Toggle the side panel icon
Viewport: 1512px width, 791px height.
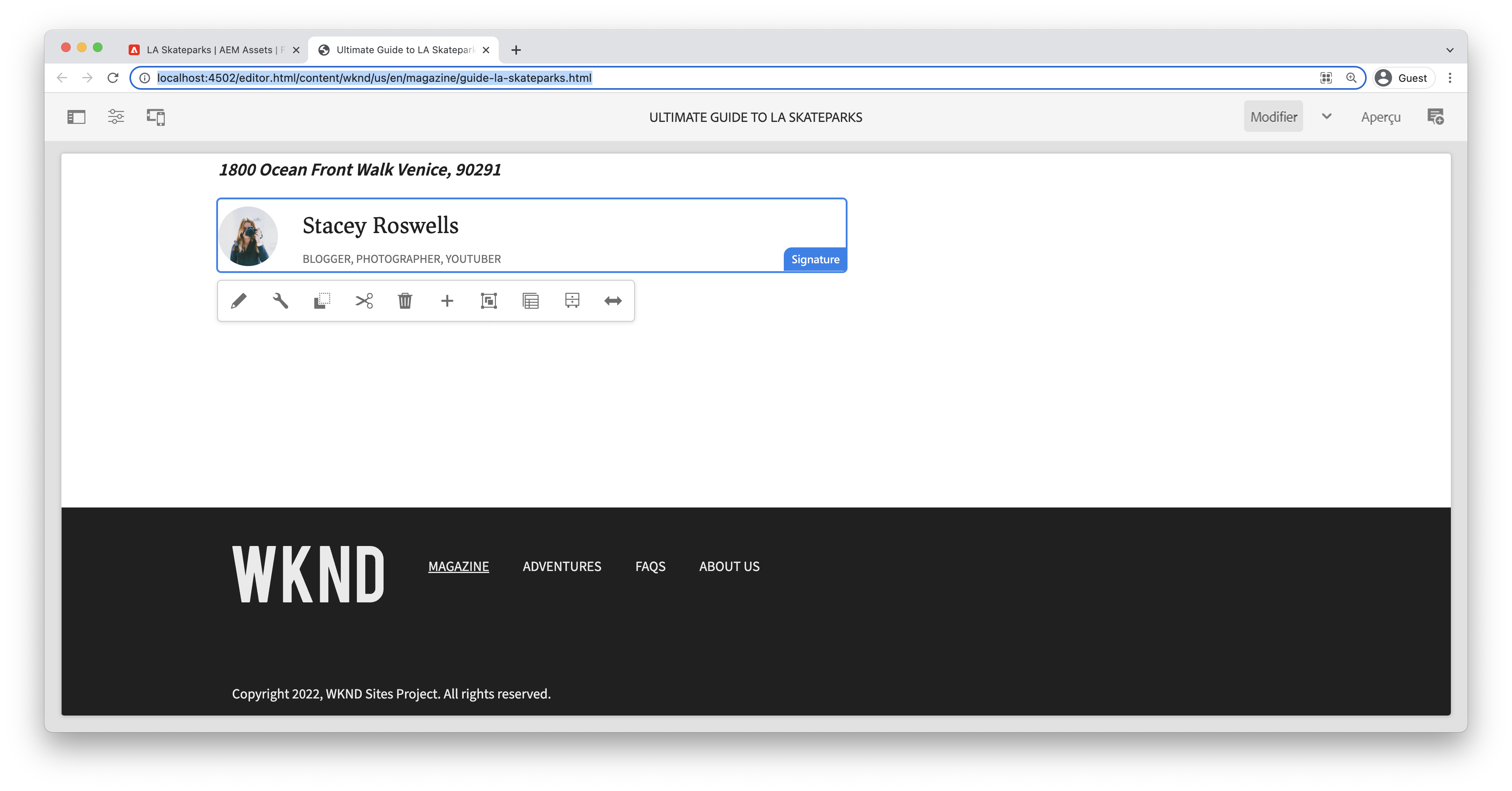click(76, 117)
